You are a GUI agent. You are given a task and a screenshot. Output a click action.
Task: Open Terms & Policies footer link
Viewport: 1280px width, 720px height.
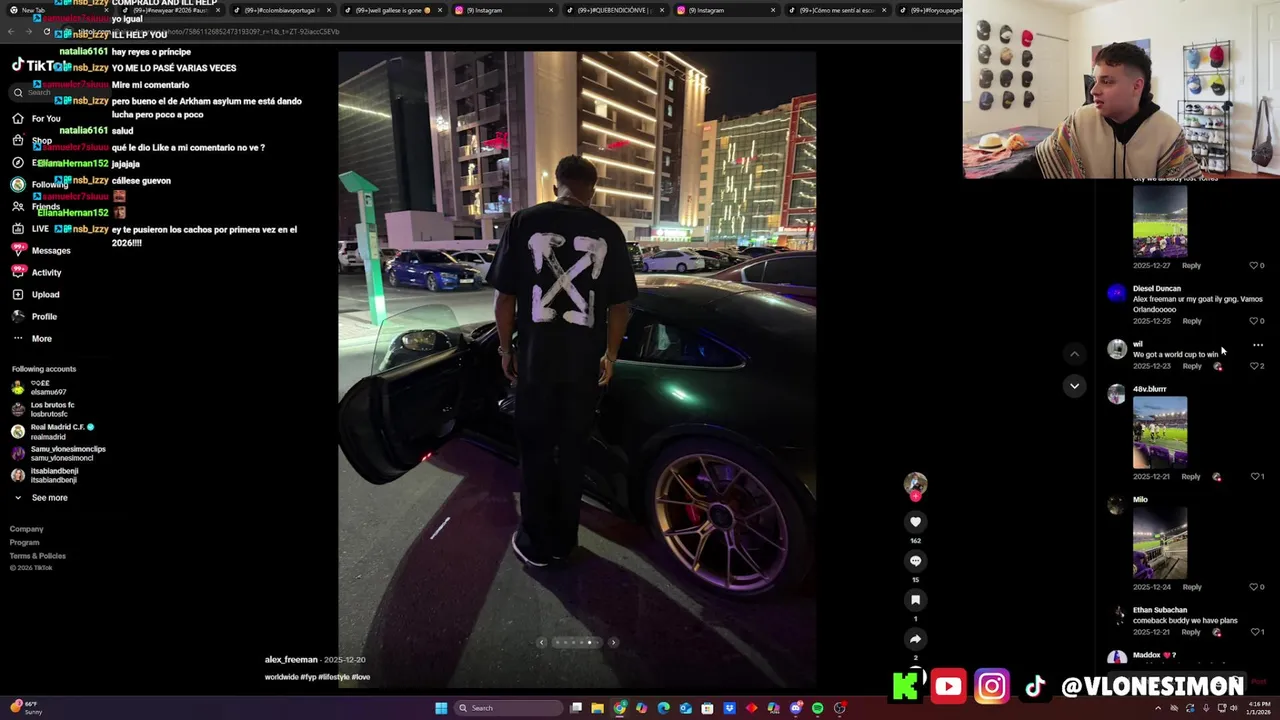tap(37, 556)
